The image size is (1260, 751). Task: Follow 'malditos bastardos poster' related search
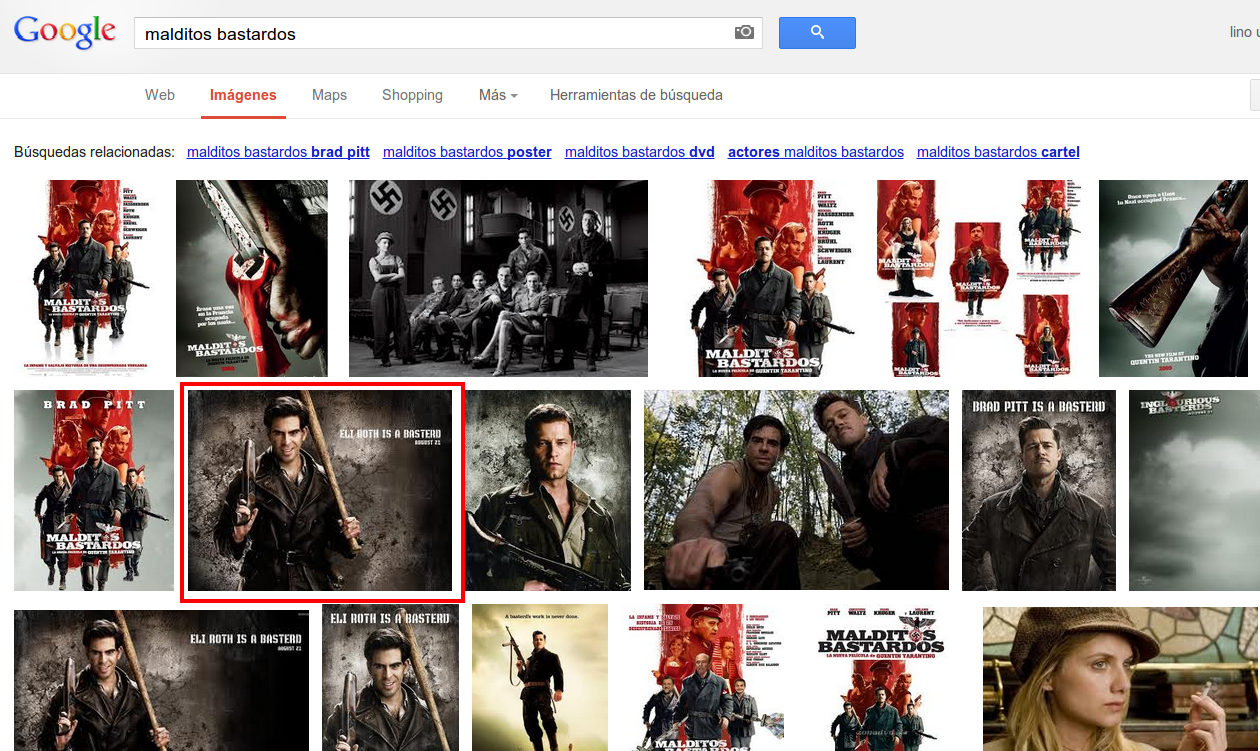tap(467, 152)
